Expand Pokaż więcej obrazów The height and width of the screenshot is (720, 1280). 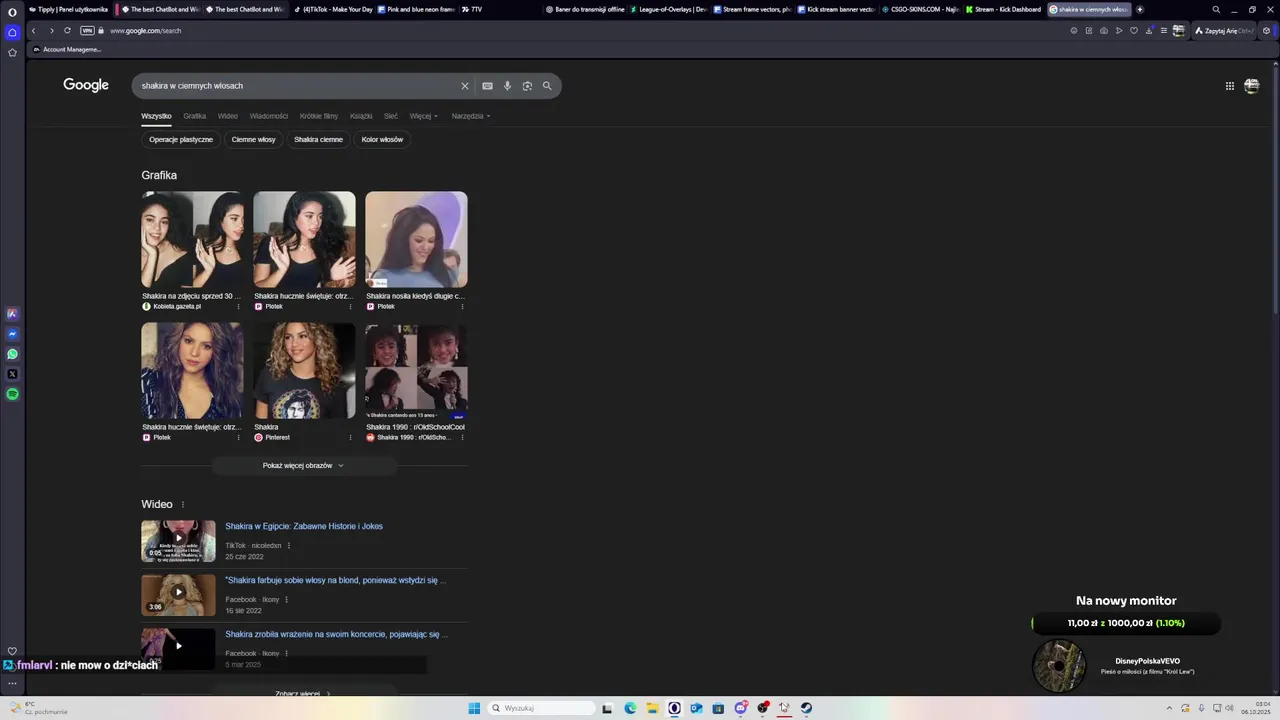coord(303,465)
